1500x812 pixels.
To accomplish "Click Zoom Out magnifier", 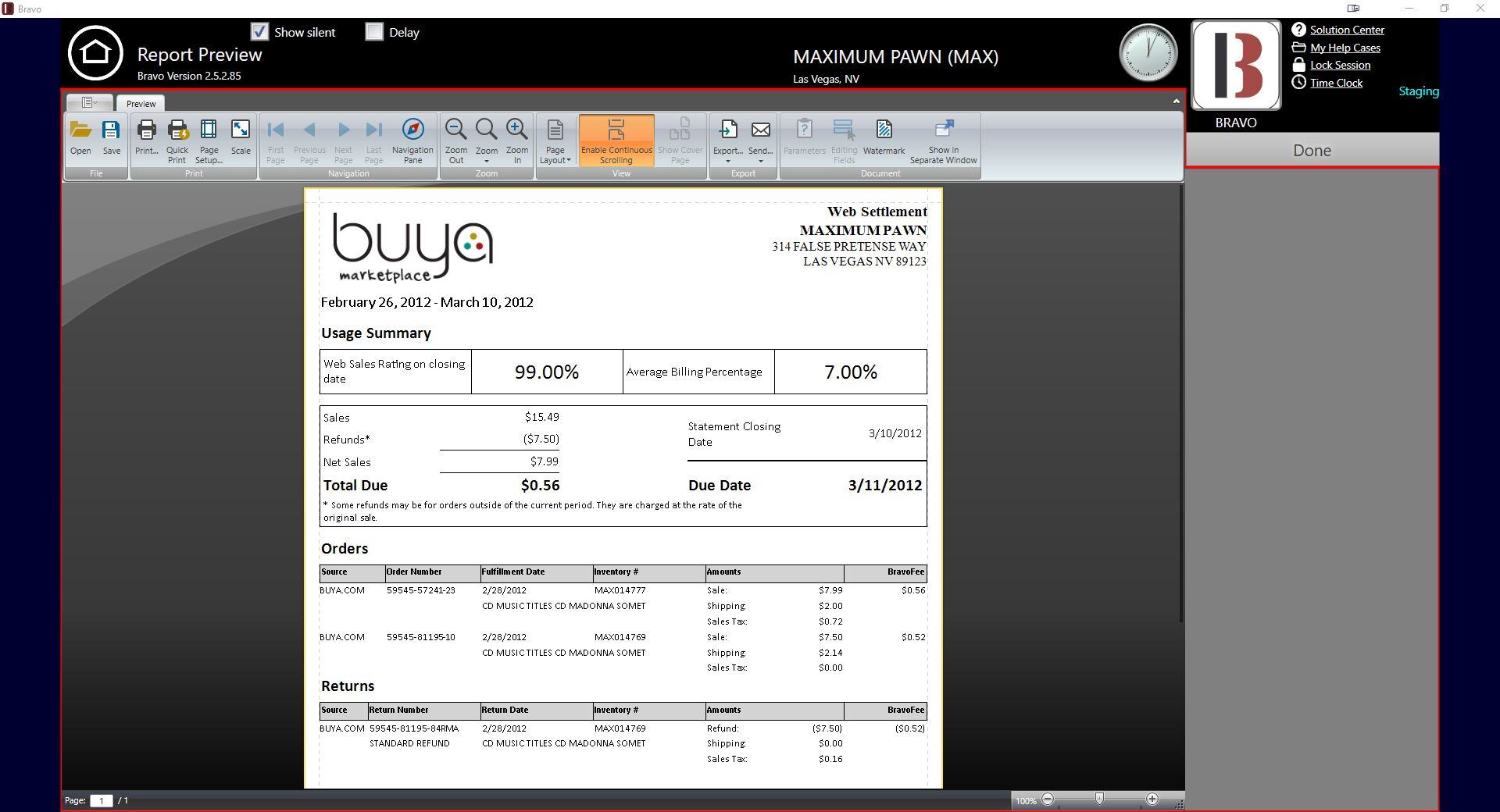I will pos(456,141).
